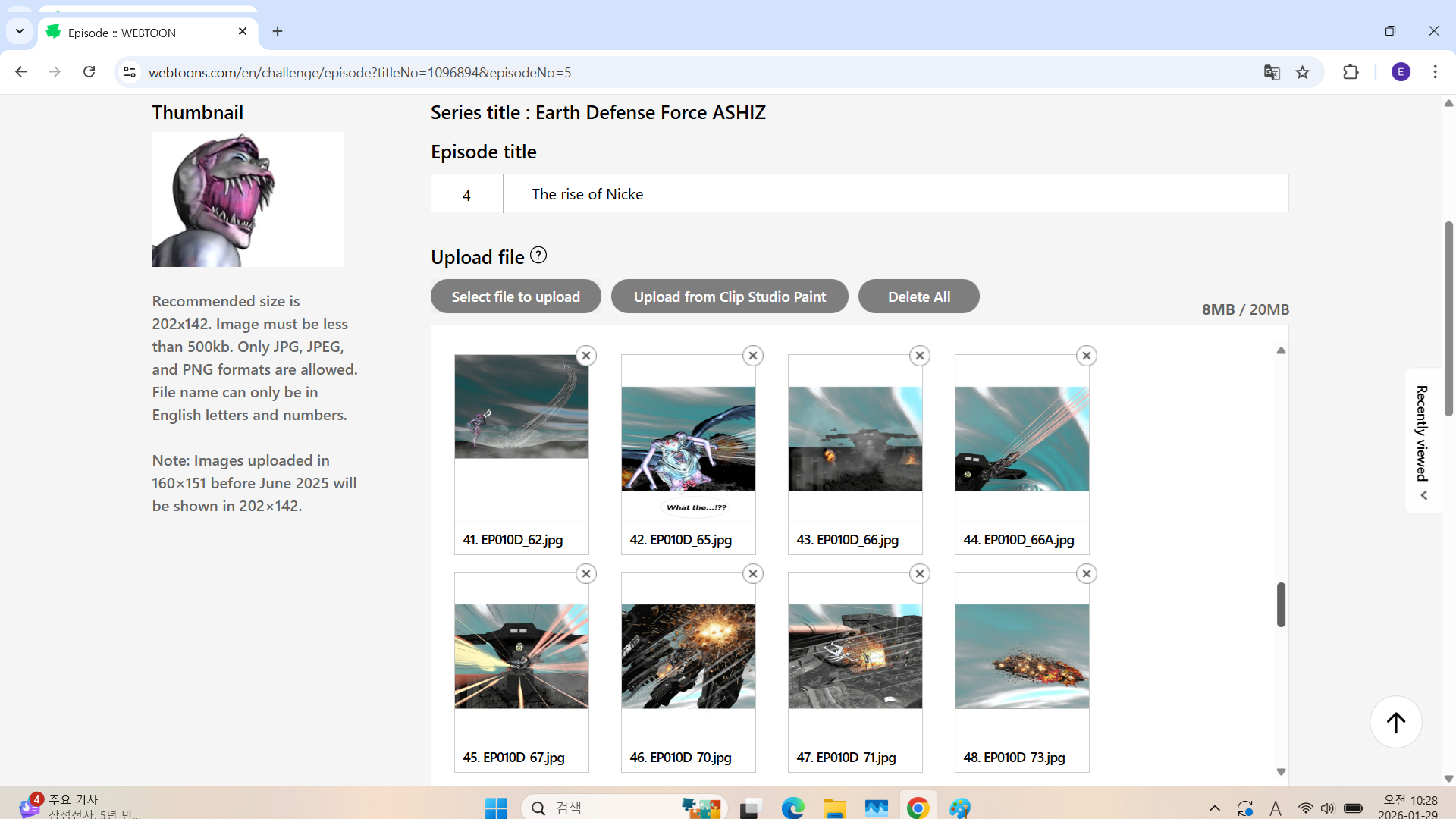Remove image 42 EP010D_65.jpg

753,356
